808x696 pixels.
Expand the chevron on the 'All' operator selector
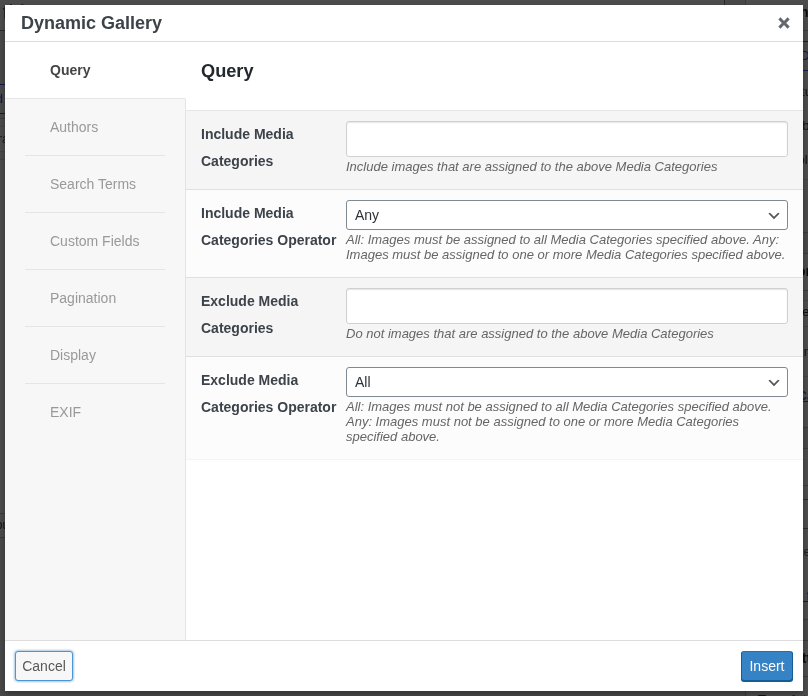(x=773, y=381)
